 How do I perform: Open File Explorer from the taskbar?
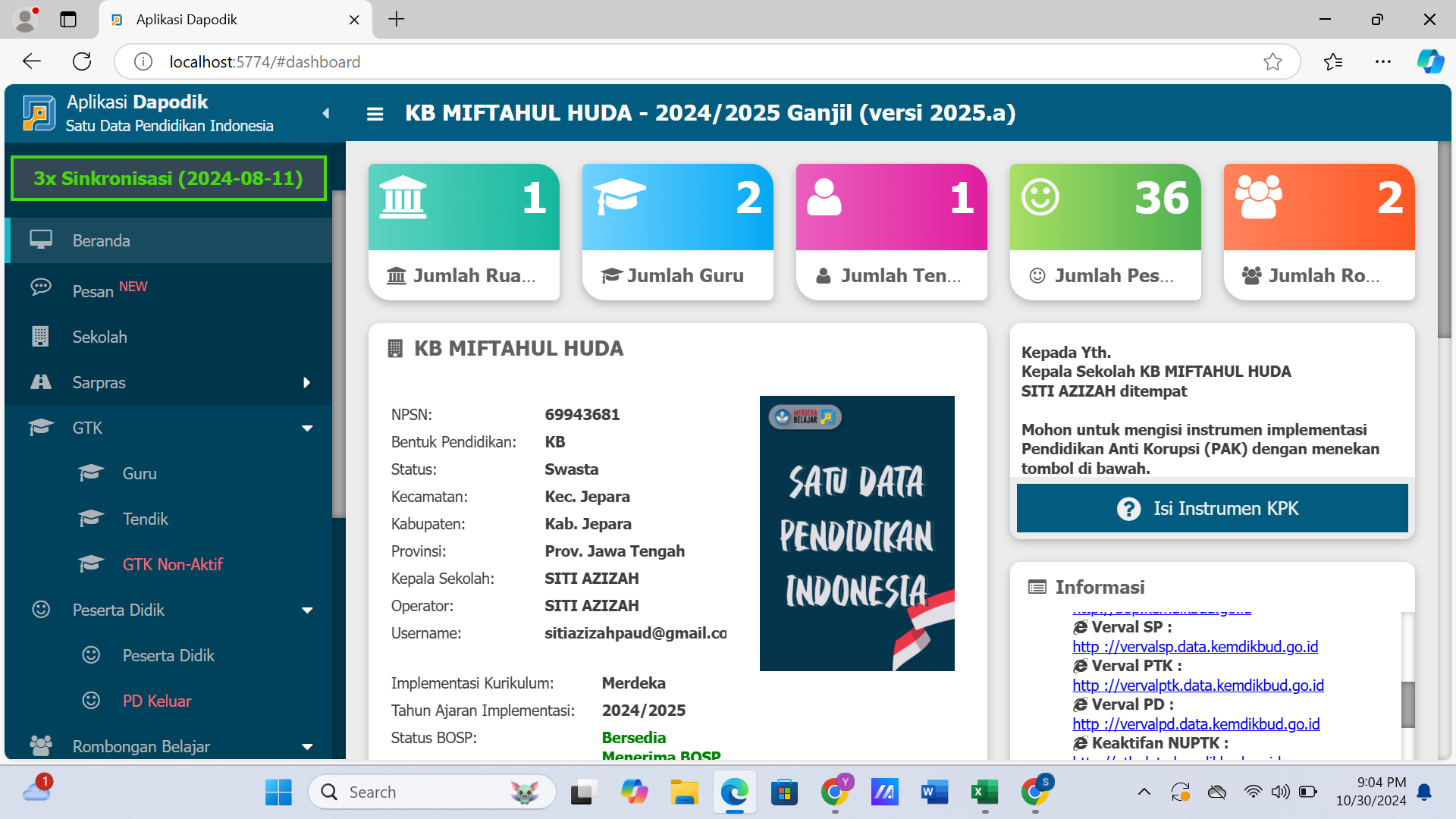pos(684,792)
